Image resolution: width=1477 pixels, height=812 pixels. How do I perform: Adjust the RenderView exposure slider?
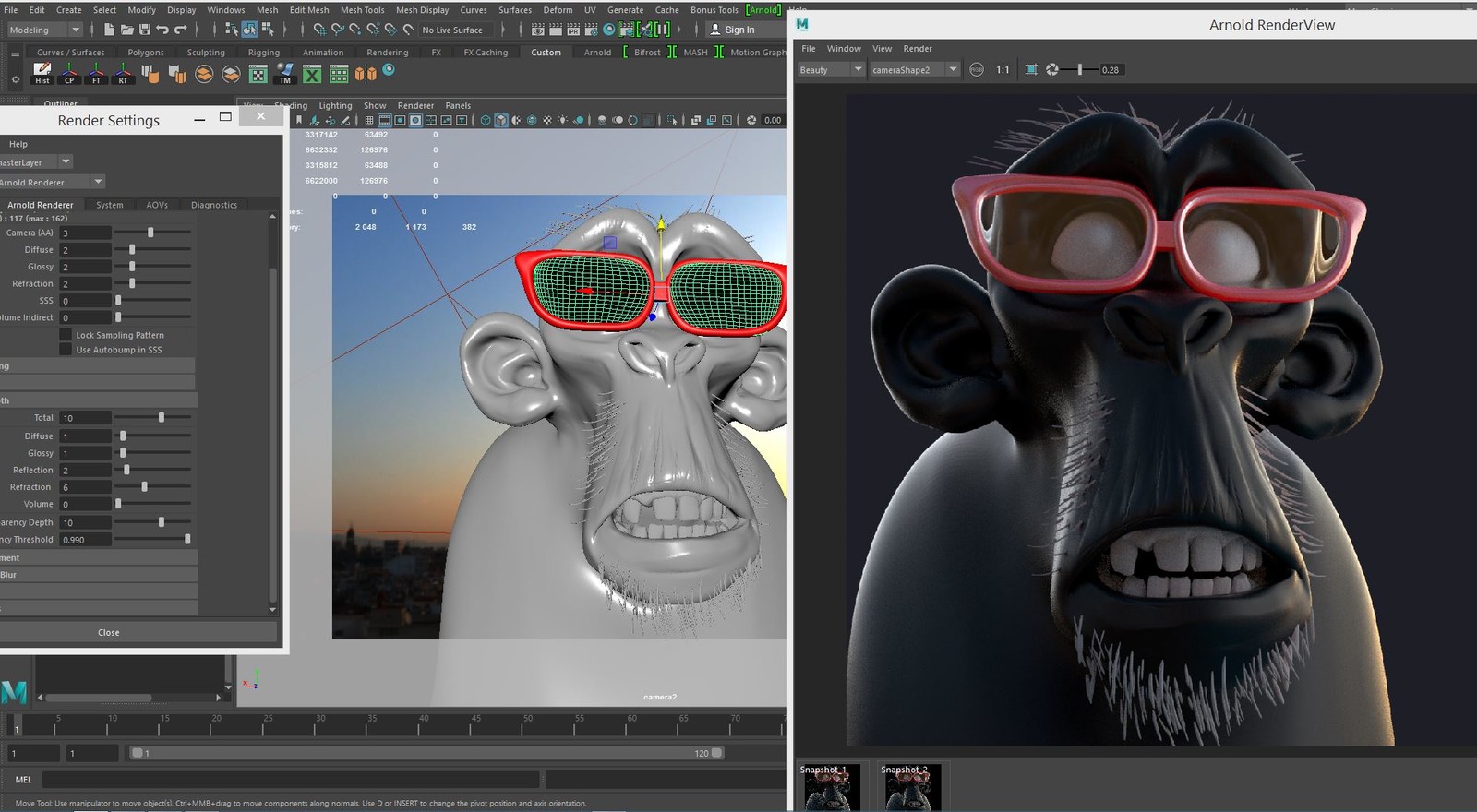1080,69
